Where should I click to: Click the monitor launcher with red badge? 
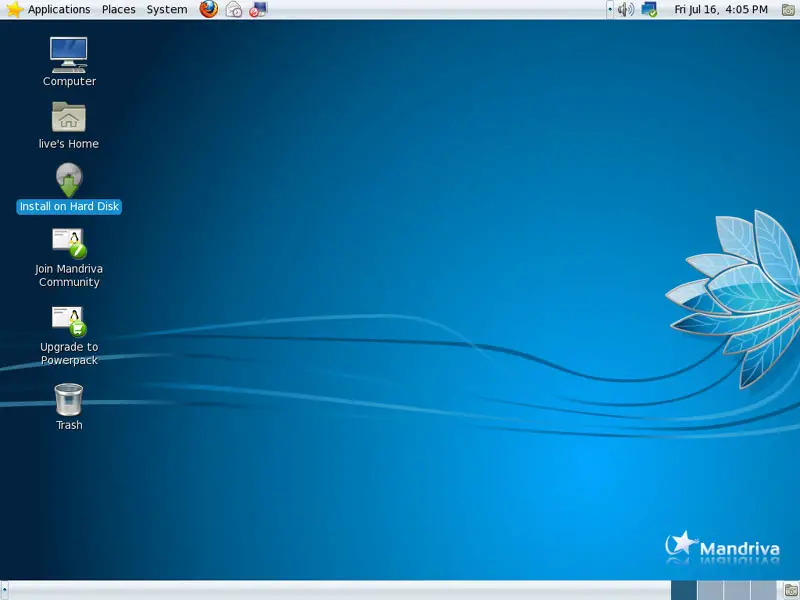pyautogui.click(x=258, y=9)
